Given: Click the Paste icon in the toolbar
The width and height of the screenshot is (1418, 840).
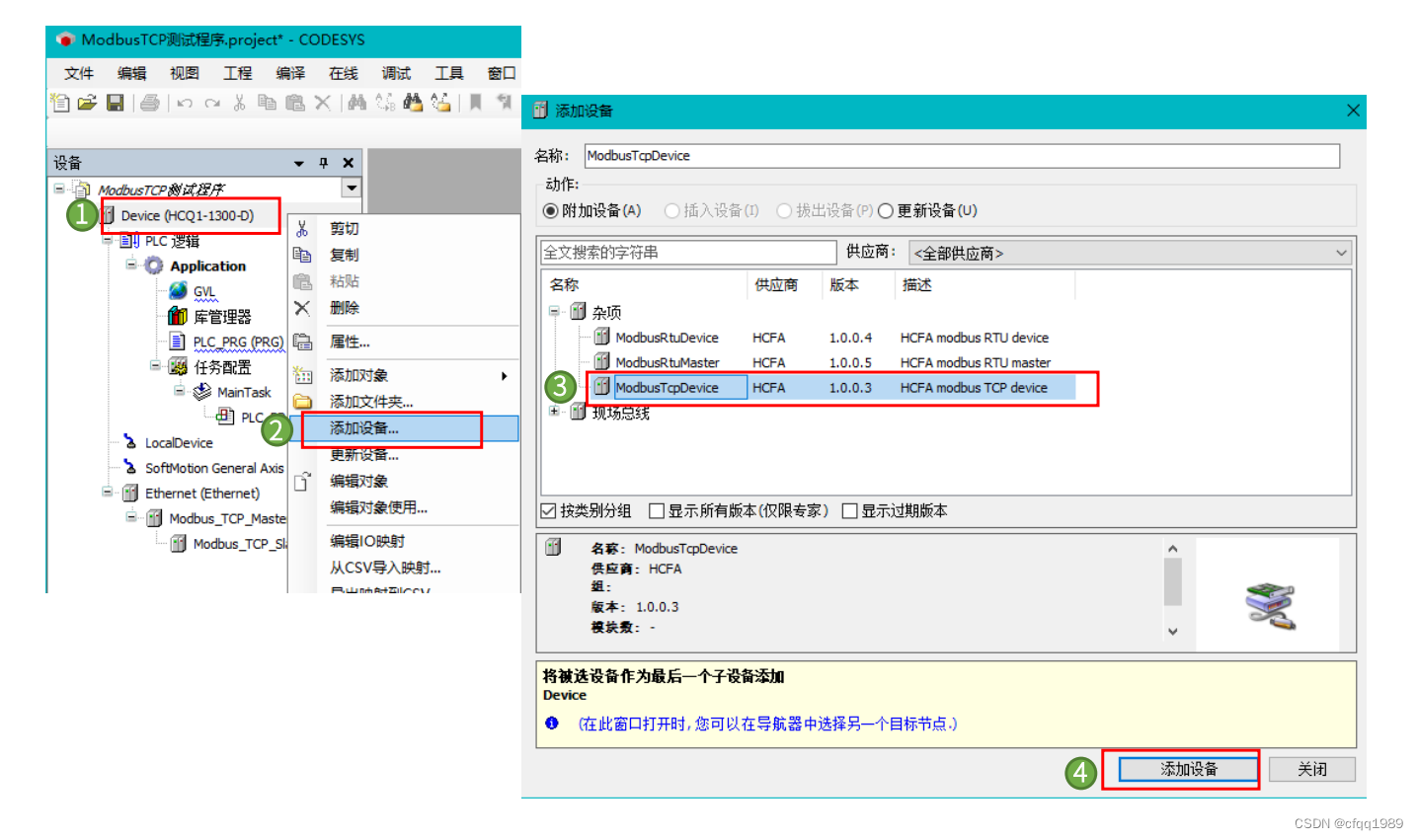Looking at the screenshot, I should tap(294, 102).
